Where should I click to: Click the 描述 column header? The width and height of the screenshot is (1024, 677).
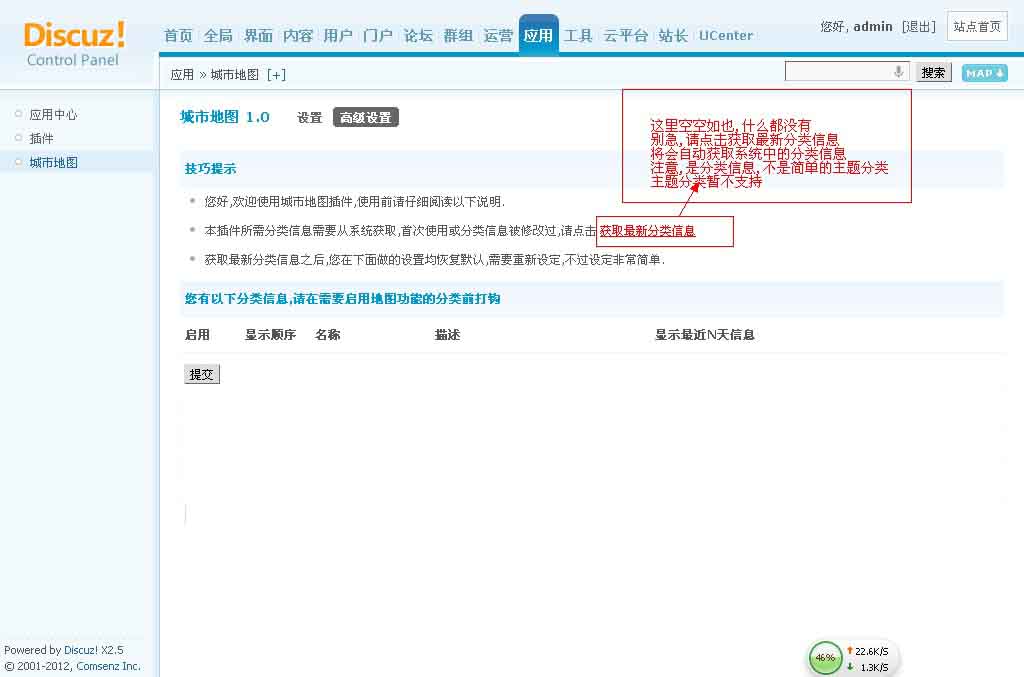(x=447, y=335)
